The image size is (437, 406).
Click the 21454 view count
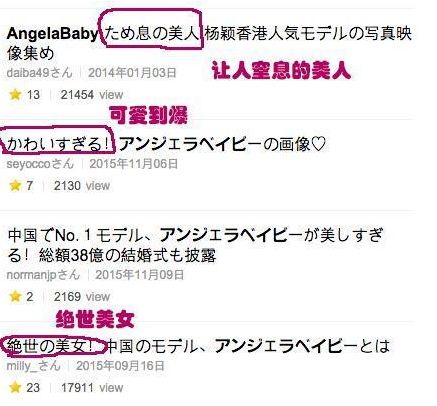[x=92, y=95]
